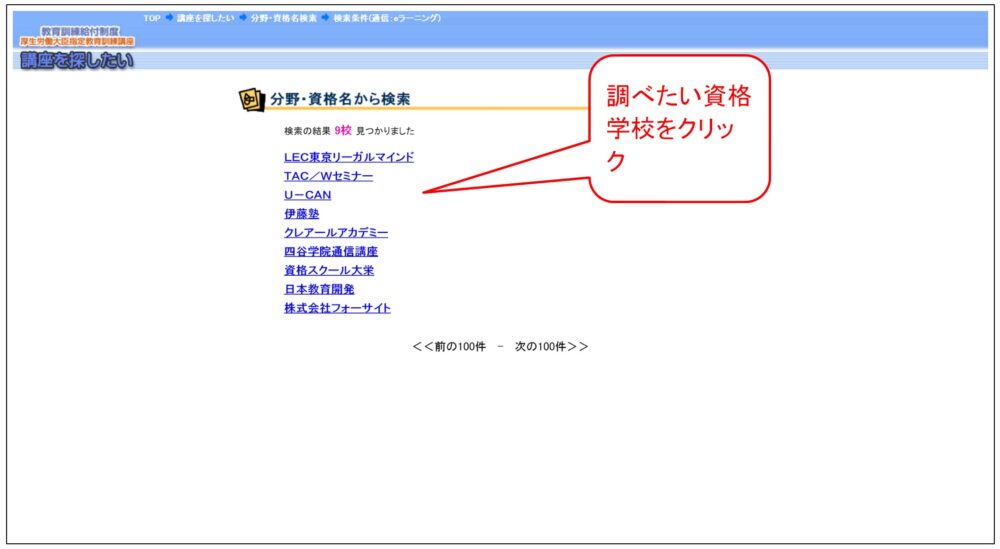This screenshot has height=549, width=1000.
Task: Open the 伊藤塾 link
Action: pyautogui.click(x=302, y=214)
